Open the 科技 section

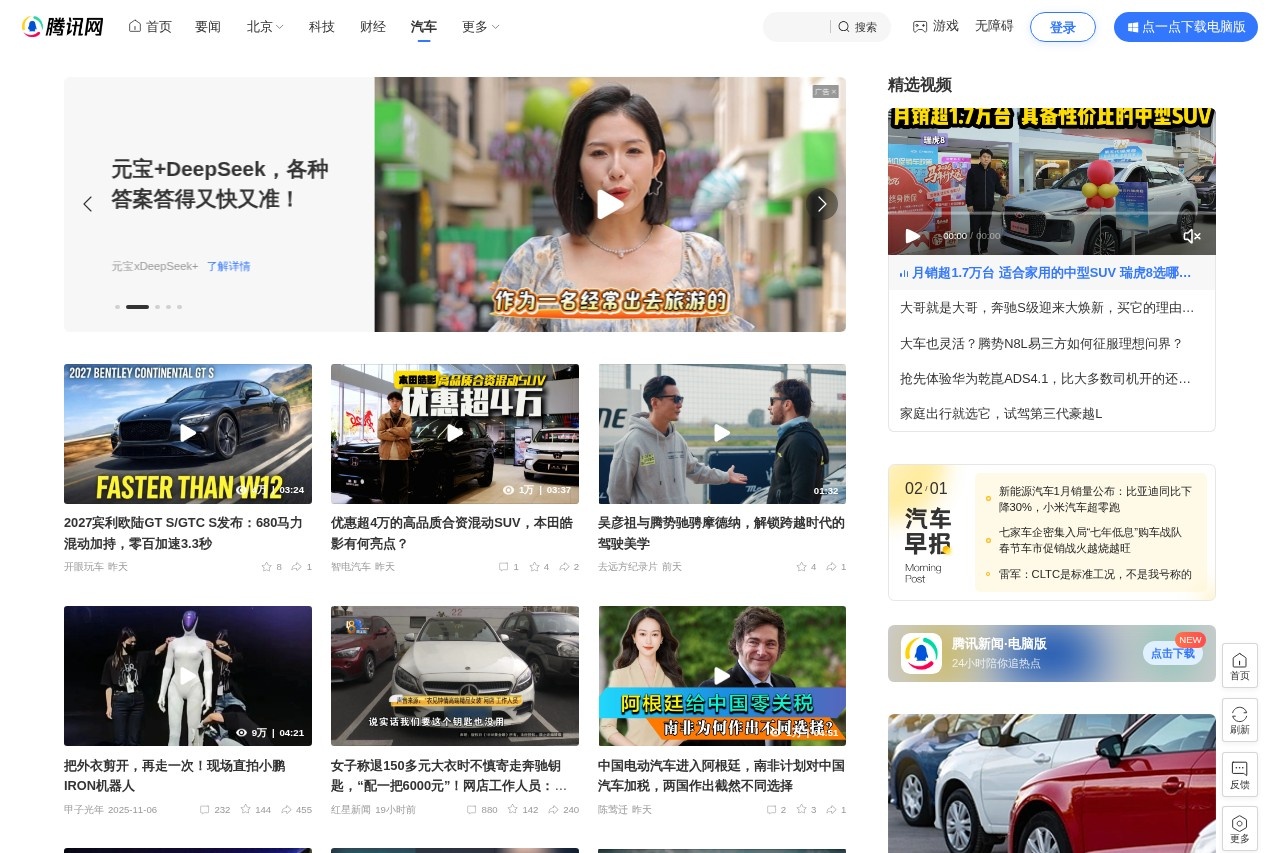(x=322, y=27)
